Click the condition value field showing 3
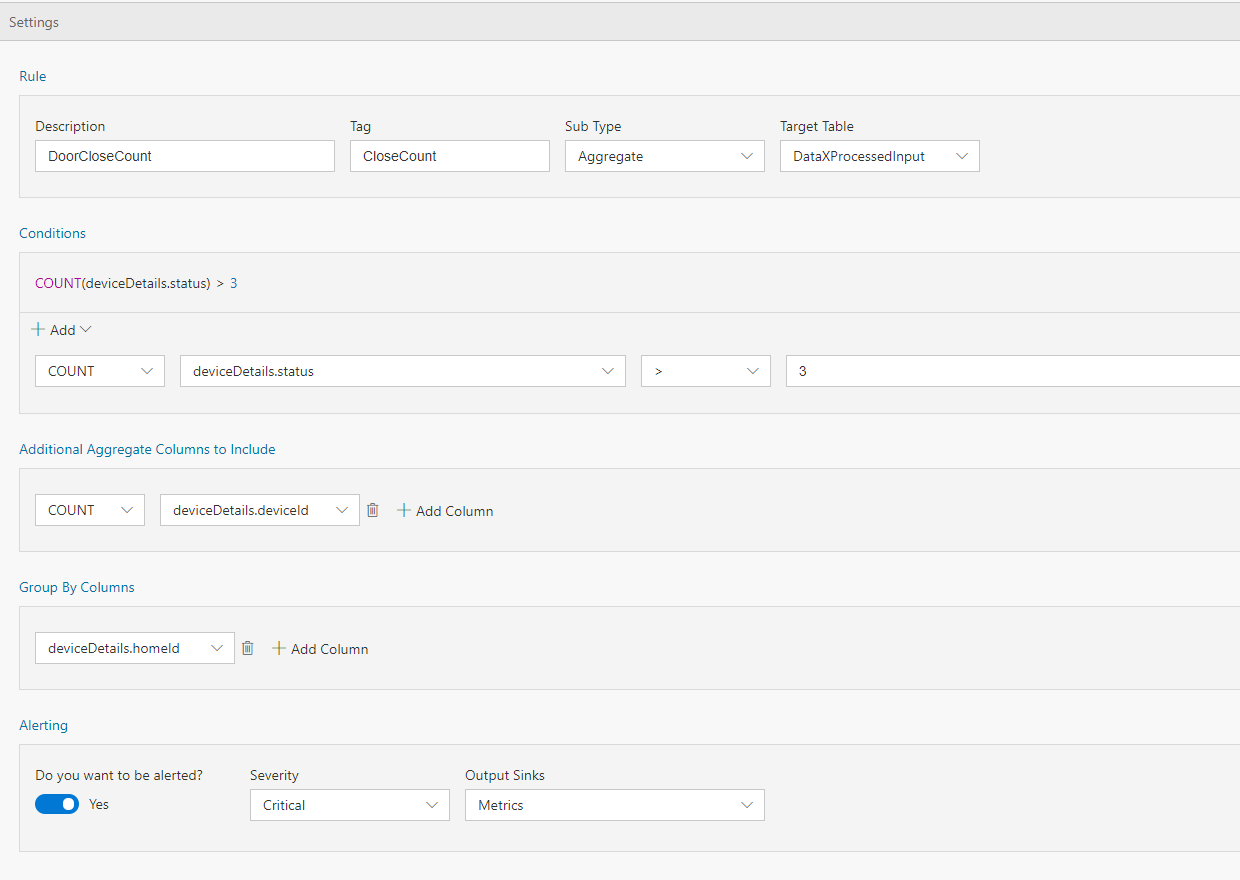Viewport: 1240px width, 880px height. pyautogui.click(x=1010, y=371)
